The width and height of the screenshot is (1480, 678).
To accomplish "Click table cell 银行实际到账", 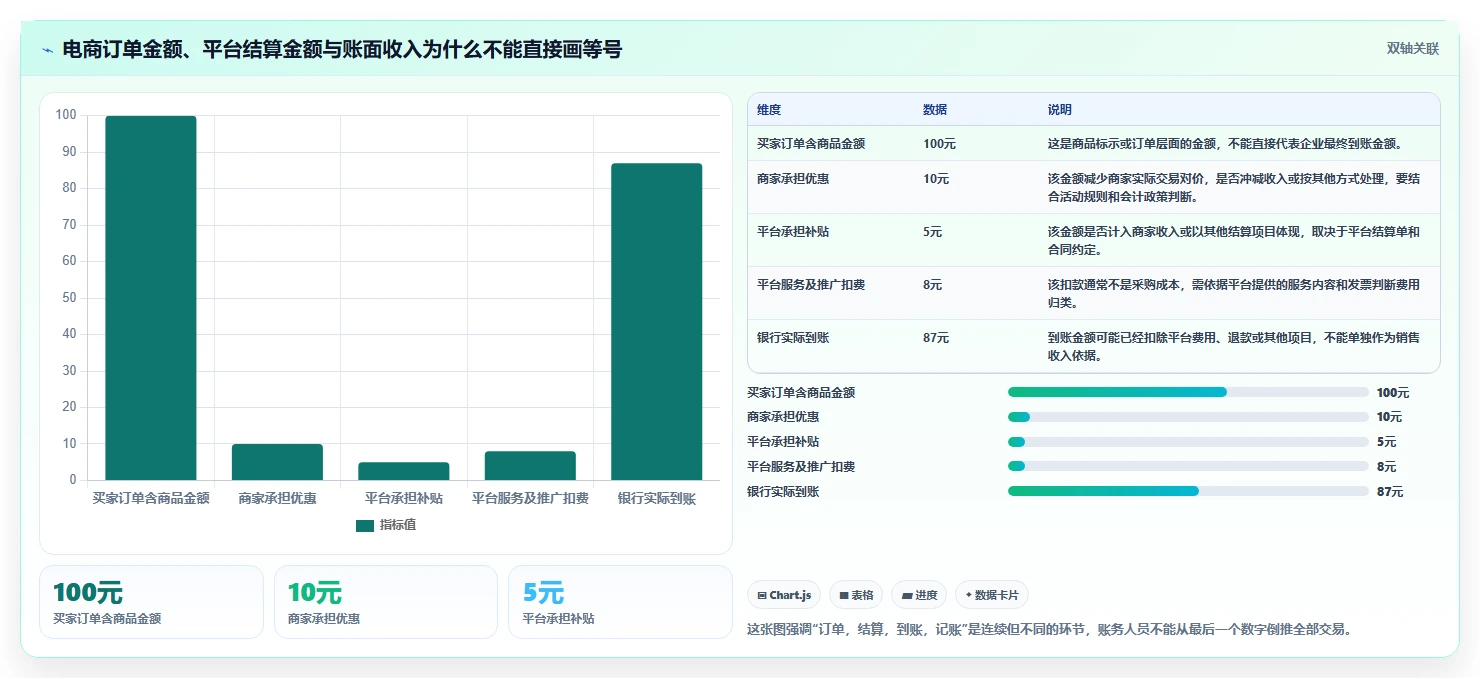I will [x=793, y=338].
